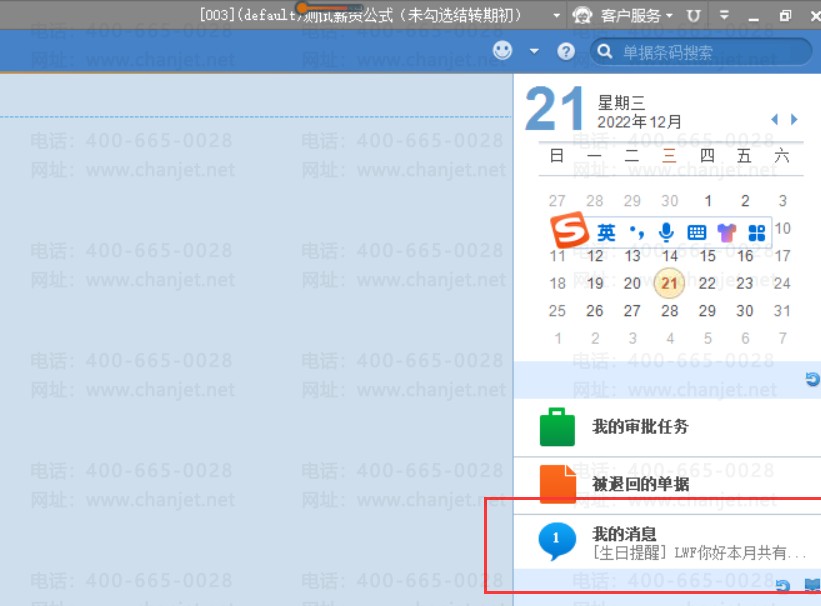Click the green briefcase approval icon
Viewport: 821px width, 606px height.
point(557,427)
